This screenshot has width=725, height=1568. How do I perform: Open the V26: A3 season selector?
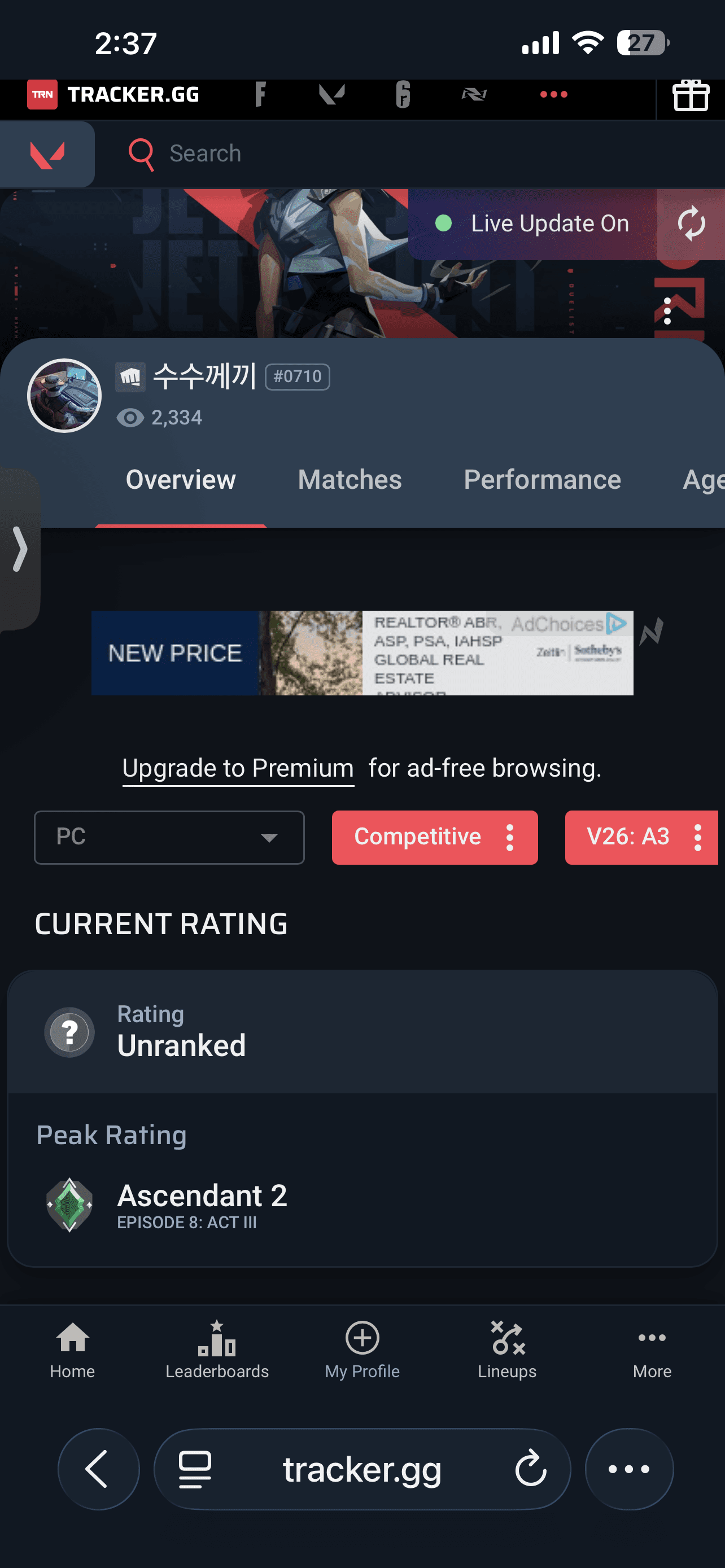click(641, 837)
